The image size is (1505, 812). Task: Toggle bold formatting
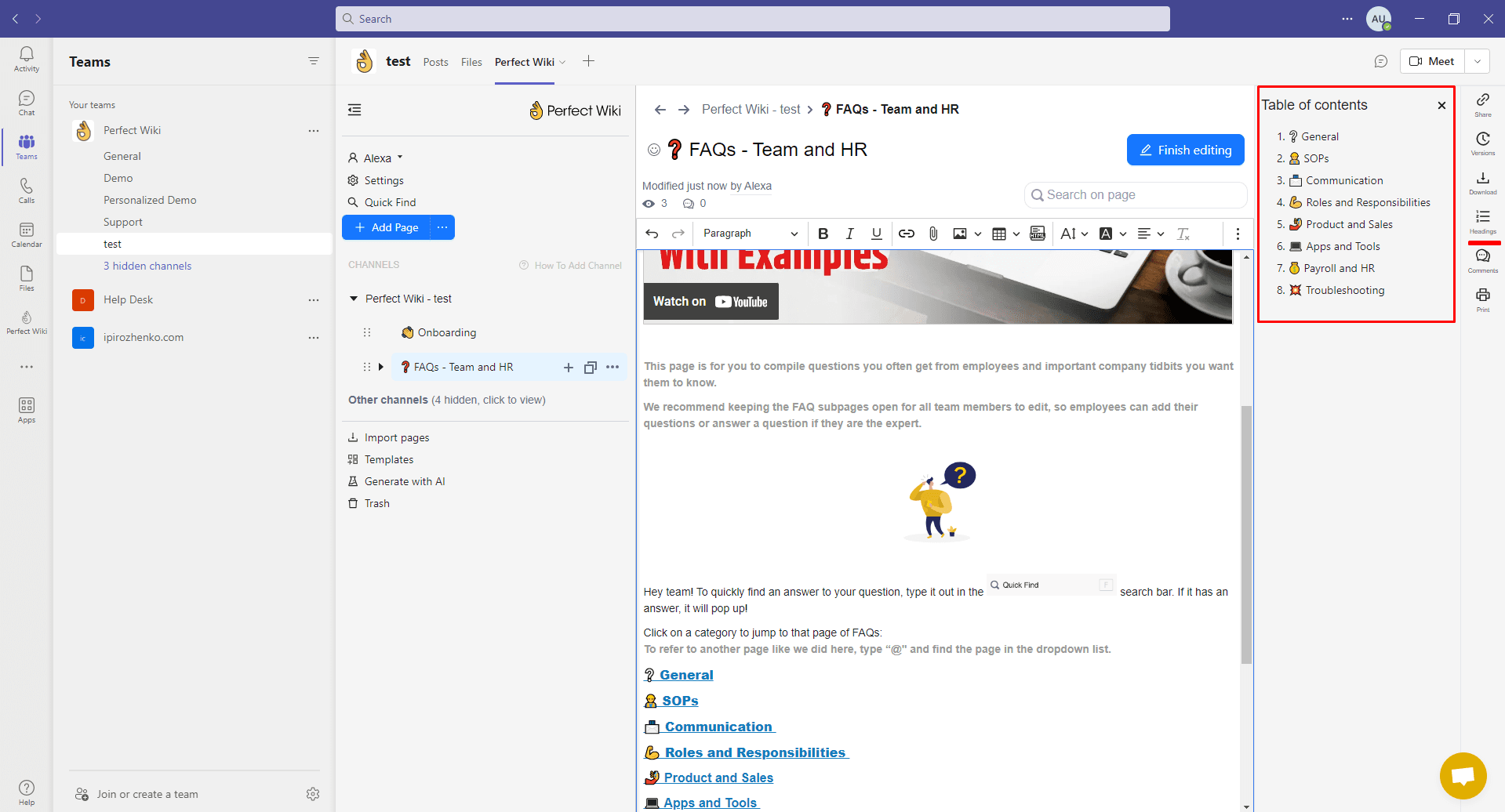click(823, 234)
